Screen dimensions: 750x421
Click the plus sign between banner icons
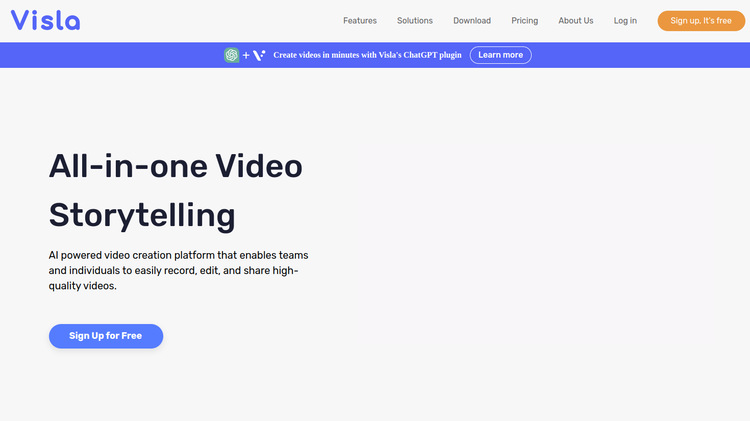(x=246, y=55)
